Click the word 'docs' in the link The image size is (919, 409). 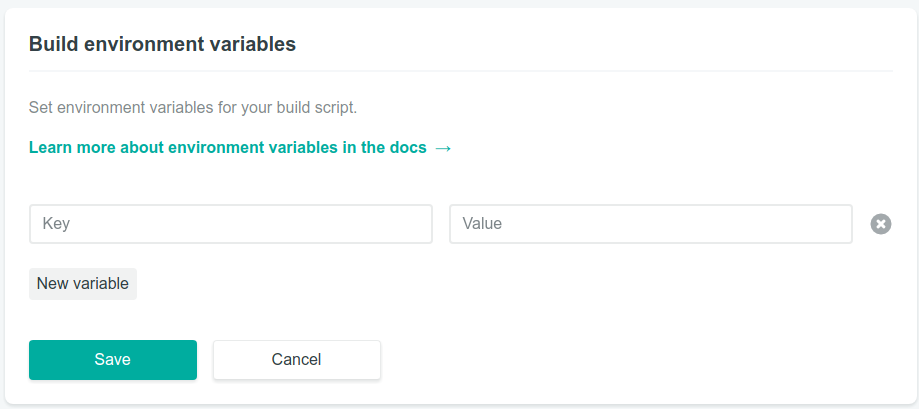pyautogui.click(x=408, y=148)
